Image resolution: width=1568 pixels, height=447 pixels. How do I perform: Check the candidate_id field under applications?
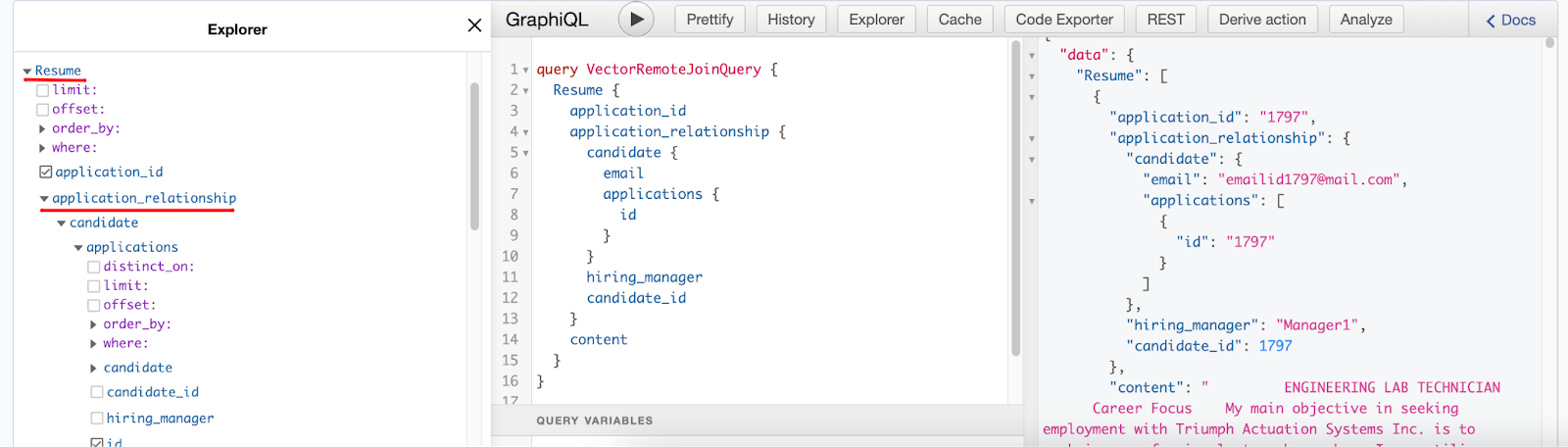pyautogui.click(x=97, y=392)
